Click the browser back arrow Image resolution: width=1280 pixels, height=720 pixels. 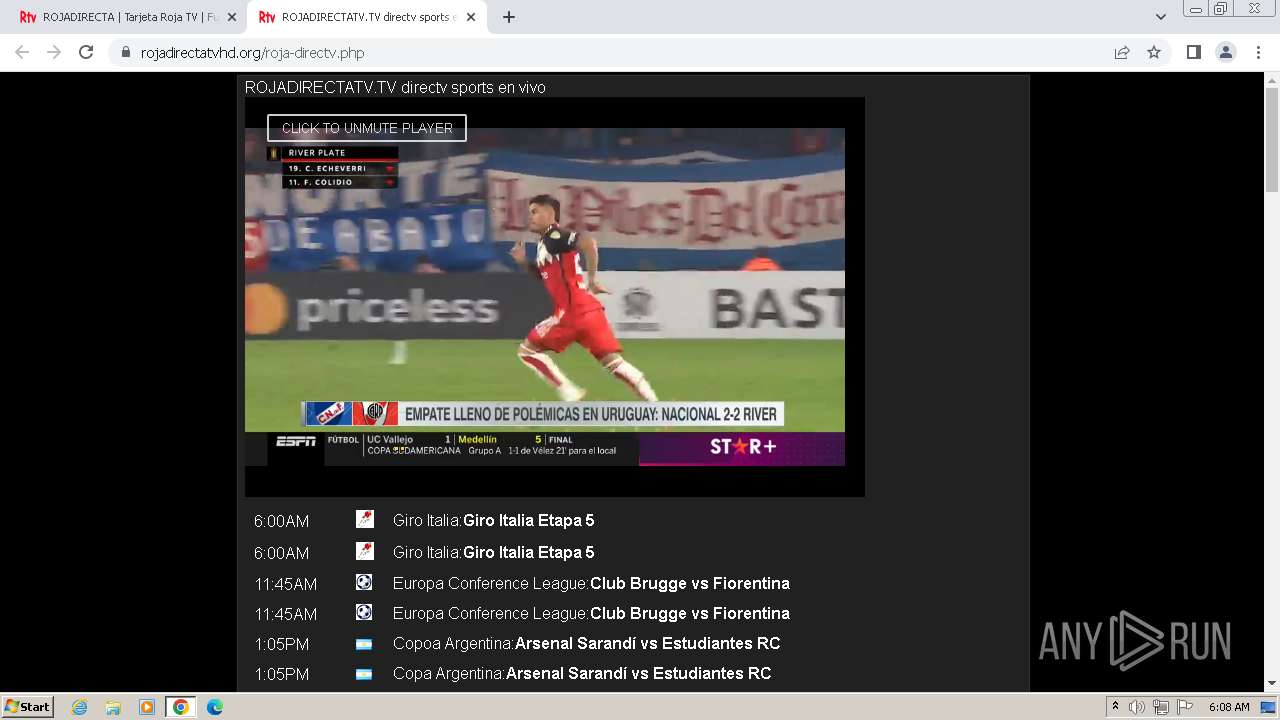(x=22, y=52)
